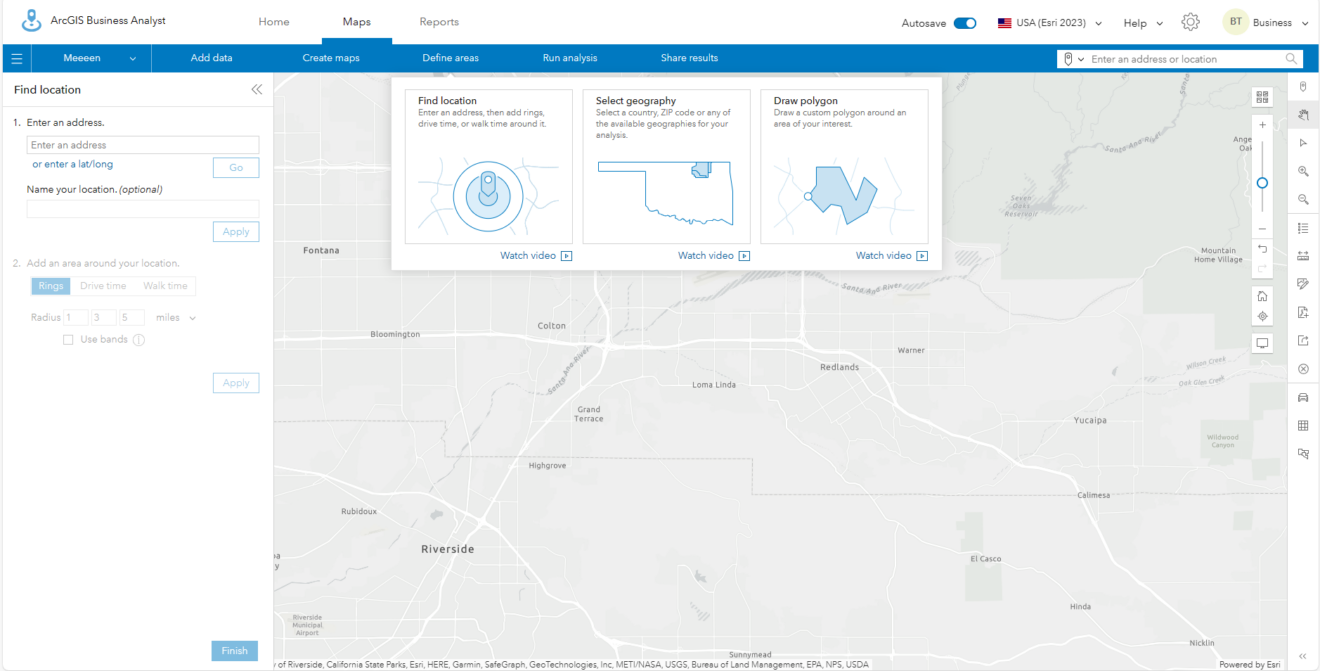Click Apply under Name your location
Image resolution: width=1320 pixels, height=671 pixels.
[236, 232]
